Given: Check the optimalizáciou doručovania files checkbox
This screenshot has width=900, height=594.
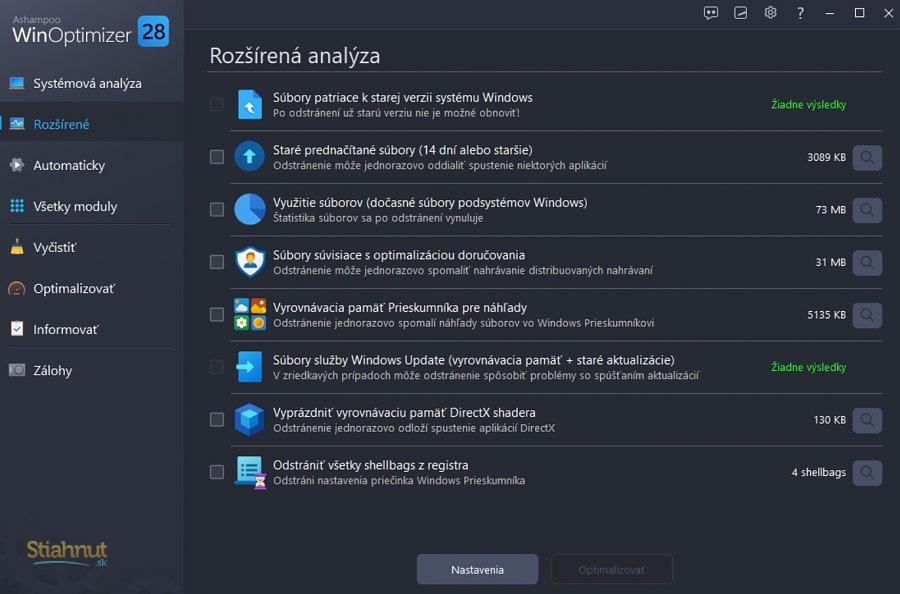Looking at the screenshot, I should 217,262.
